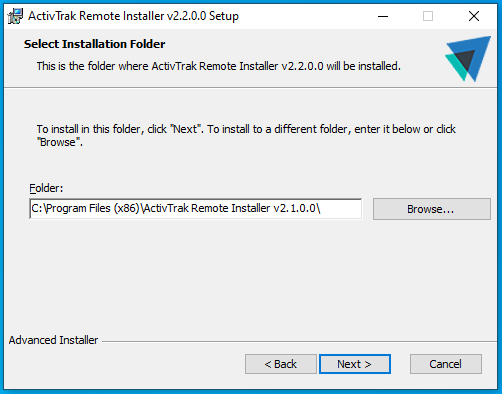Image resolution: width=502 pixels, height=394 pixels.
Task: Minimize the Setup window
Action: [383, 16]
